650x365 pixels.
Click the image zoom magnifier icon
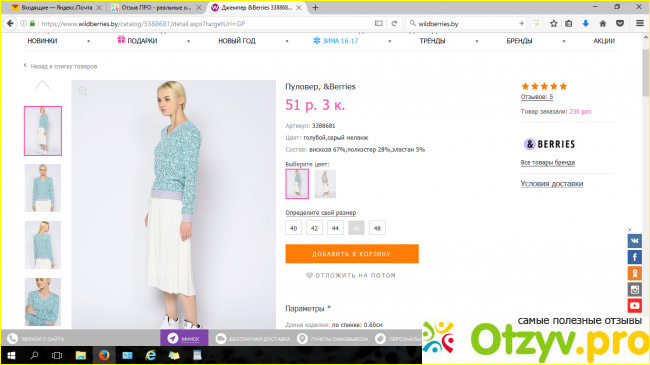83,91
